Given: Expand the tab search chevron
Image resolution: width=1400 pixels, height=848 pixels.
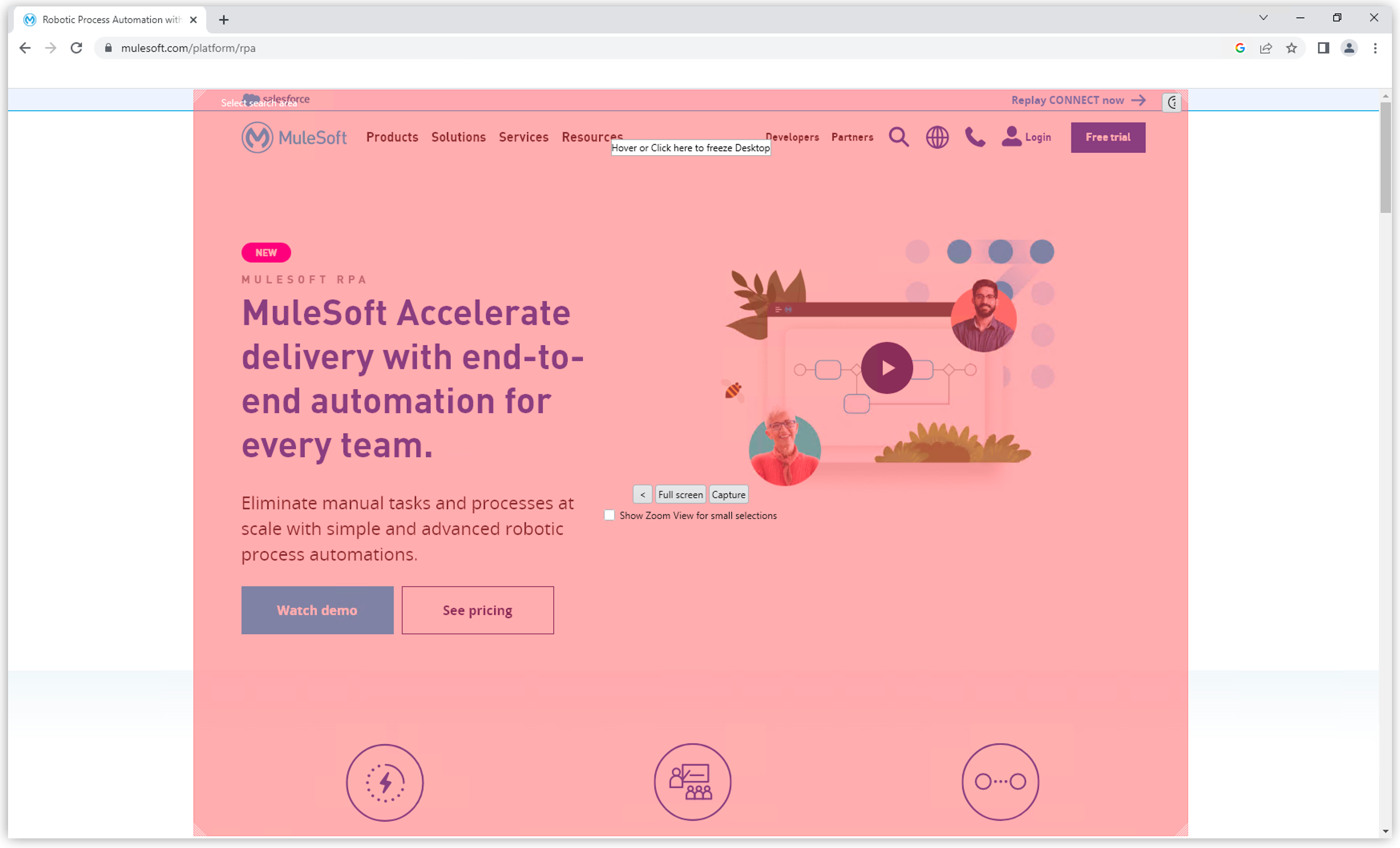Looking at the screenshot, I should (x=1263, y=18).
